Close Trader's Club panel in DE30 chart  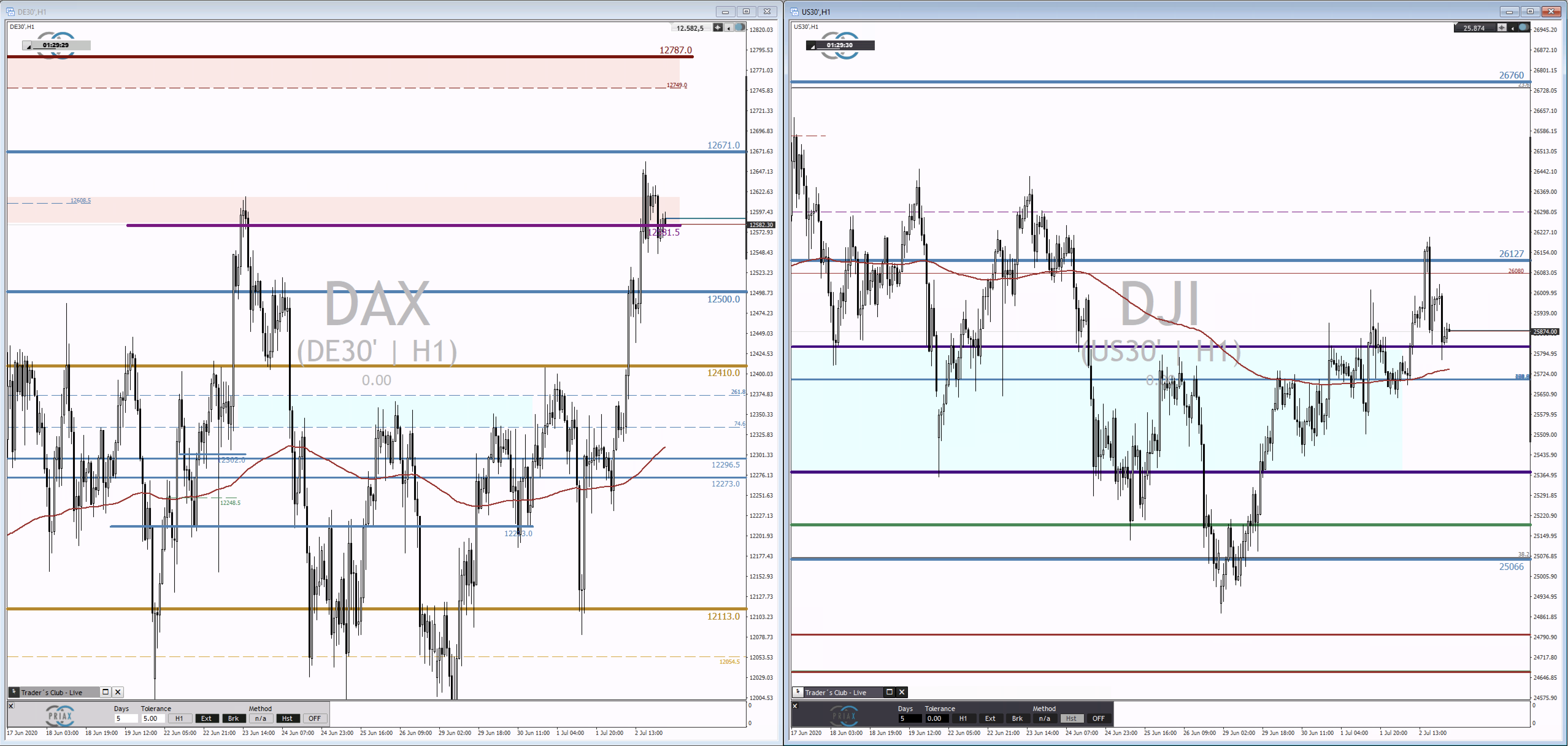coord(118,692)
